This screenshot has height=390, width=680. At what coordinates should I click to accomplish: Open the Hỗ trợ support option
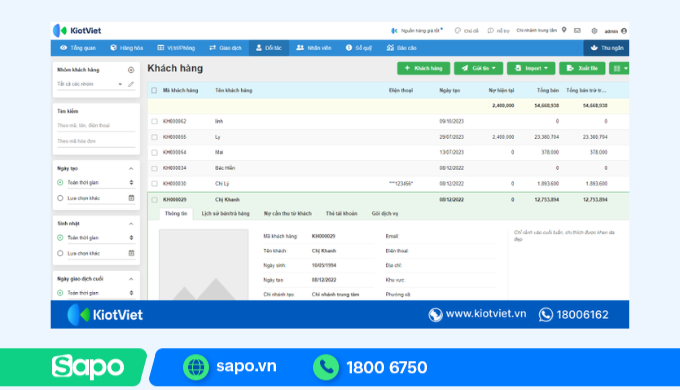click(498, 31)
